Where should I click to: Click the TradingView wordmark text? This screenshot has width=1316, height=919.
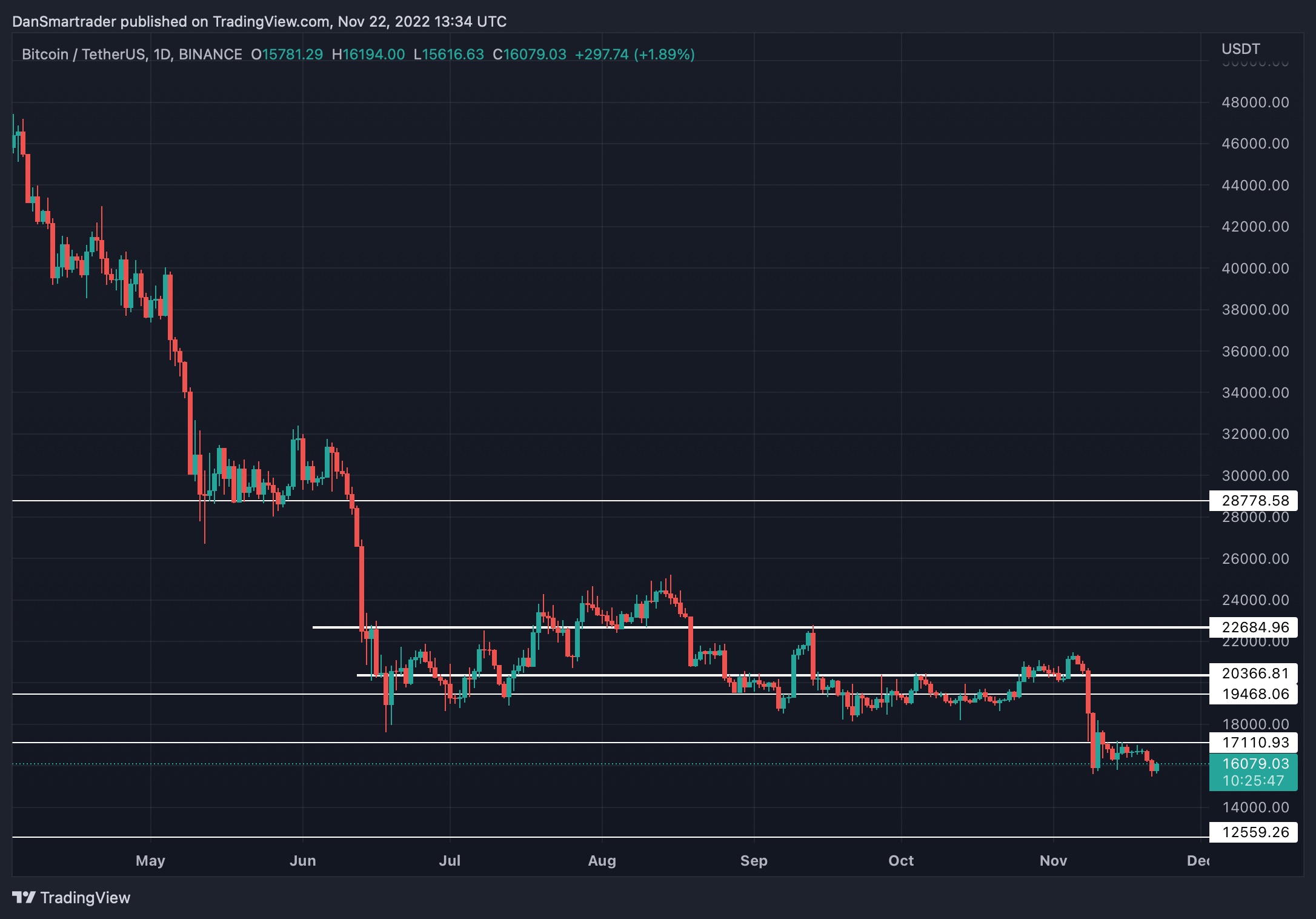pyautogui.click(x=85, y=898)
